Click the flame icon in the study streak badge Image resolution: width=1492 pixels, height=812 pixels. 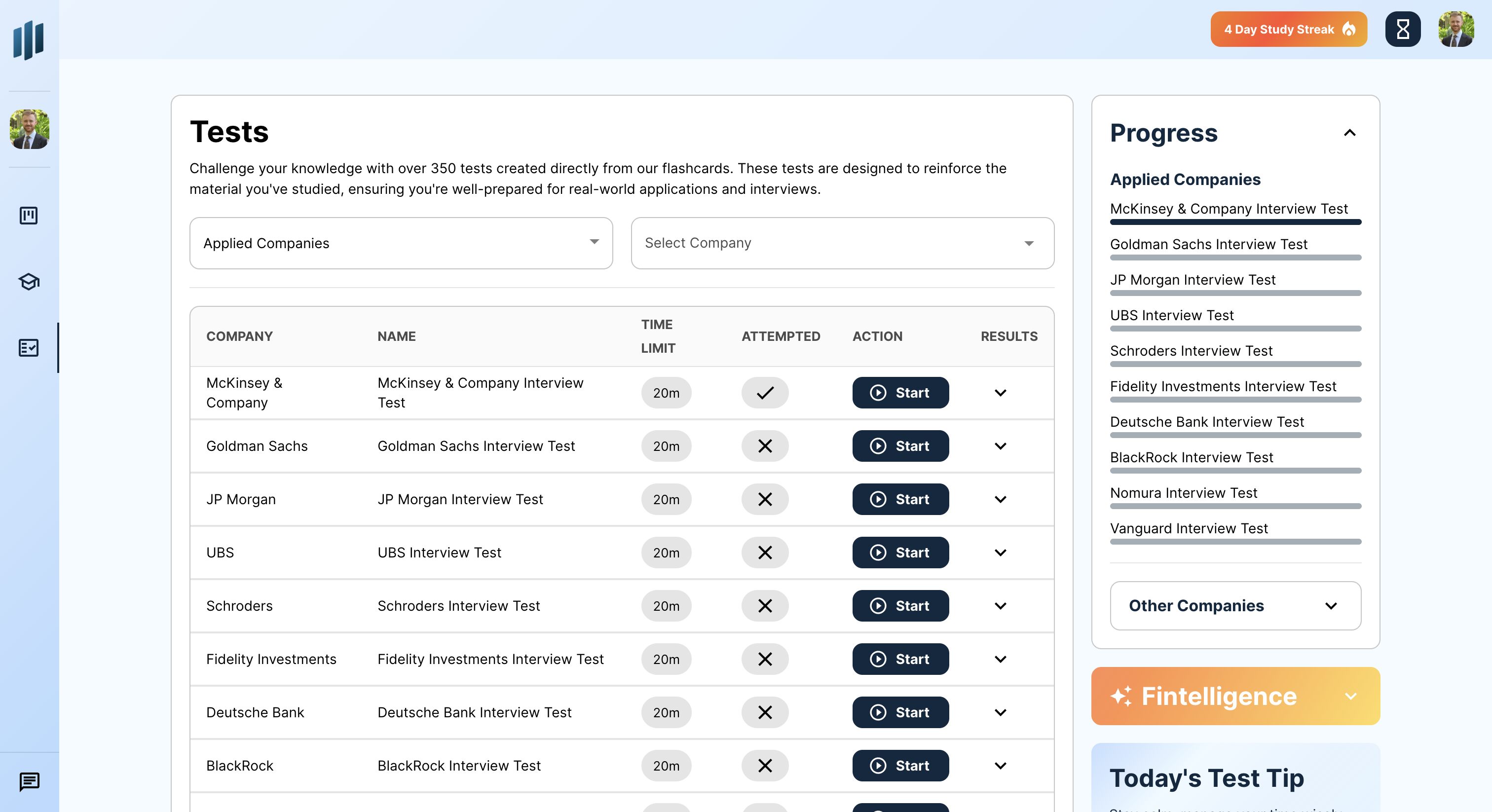(1349, 29)
